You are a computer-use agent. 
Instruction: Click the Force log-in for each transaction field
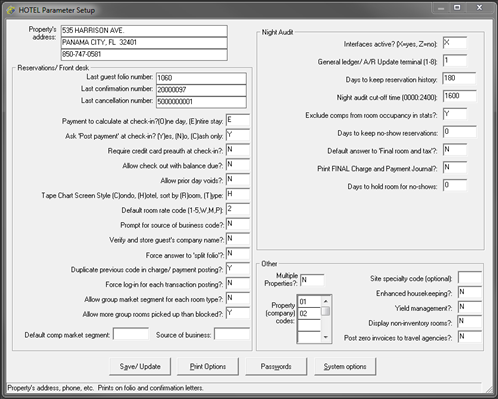(238, 283)
